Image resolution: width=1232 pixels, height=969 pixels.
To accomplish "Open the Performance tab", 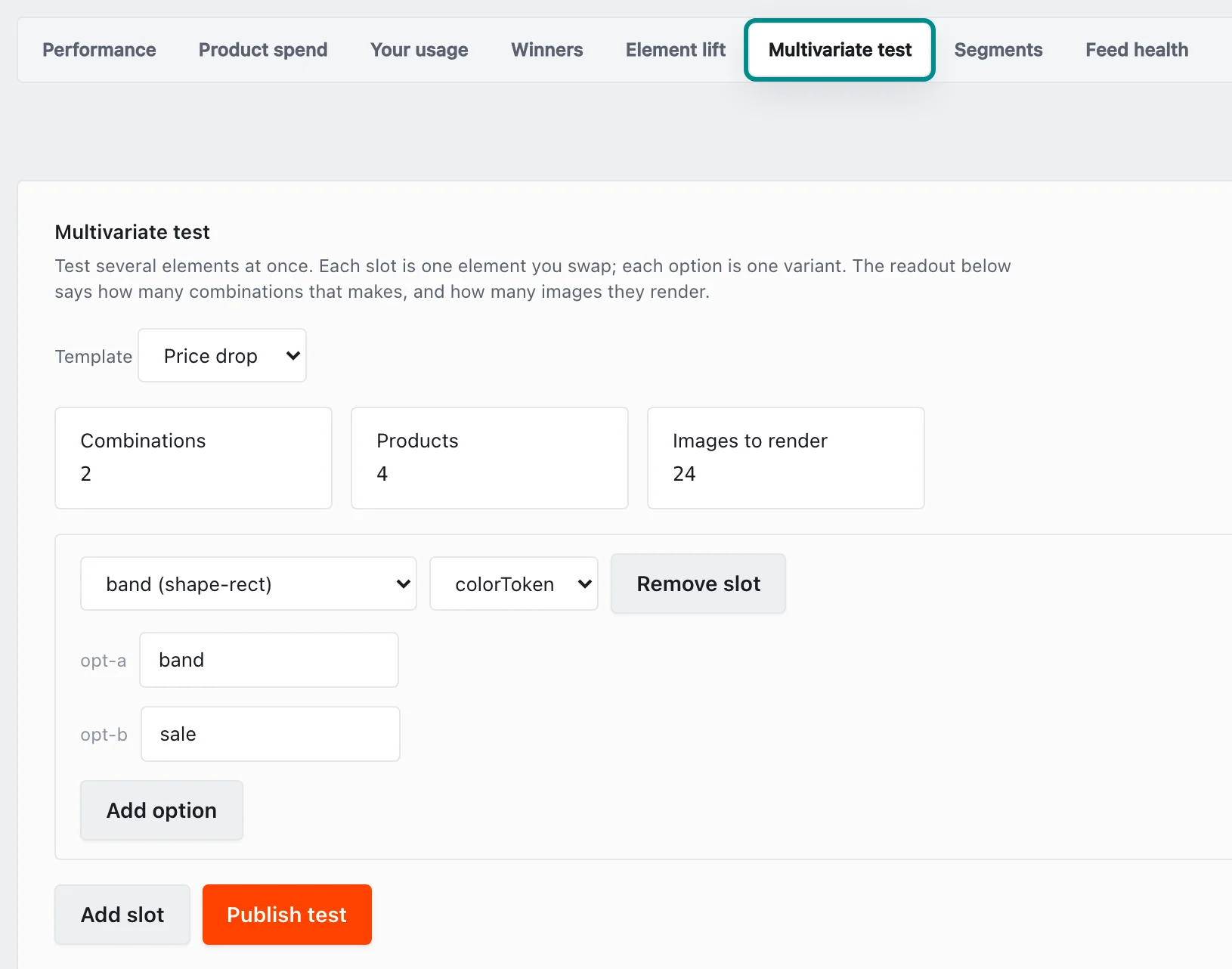I will tap(99, 50).
